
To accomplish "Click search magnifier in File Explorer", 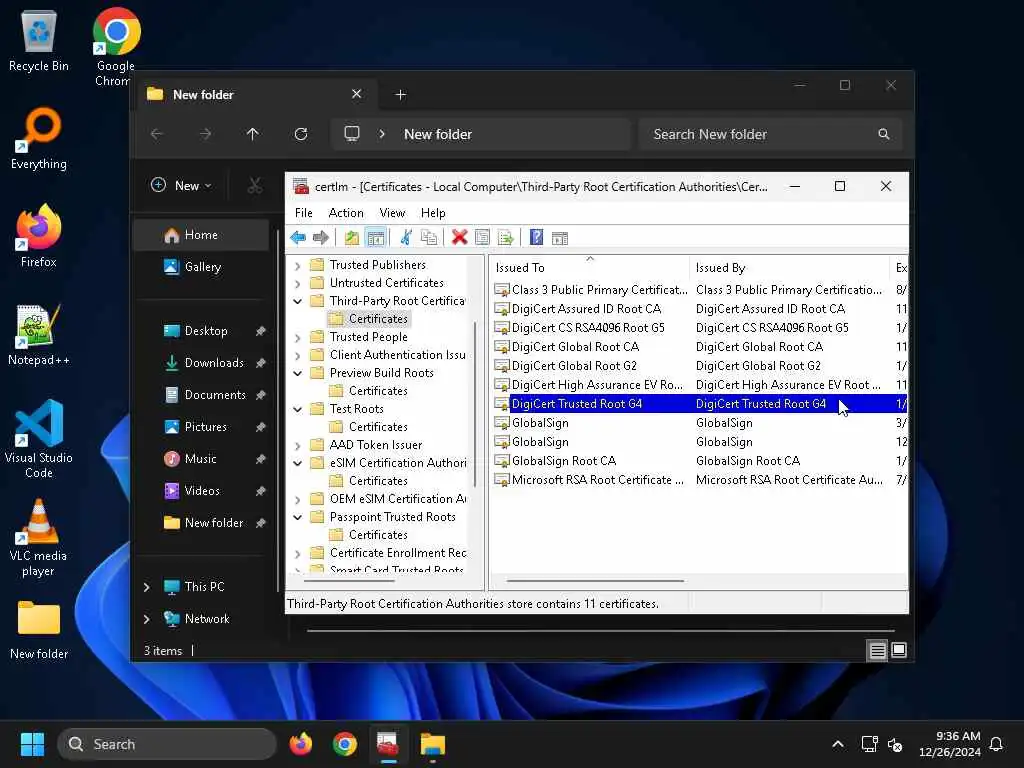I will coord(884,134).
